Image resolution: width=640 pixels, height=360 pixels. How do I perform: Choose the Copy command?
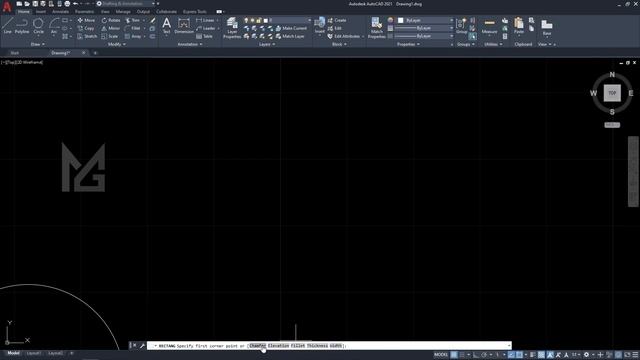86,28
